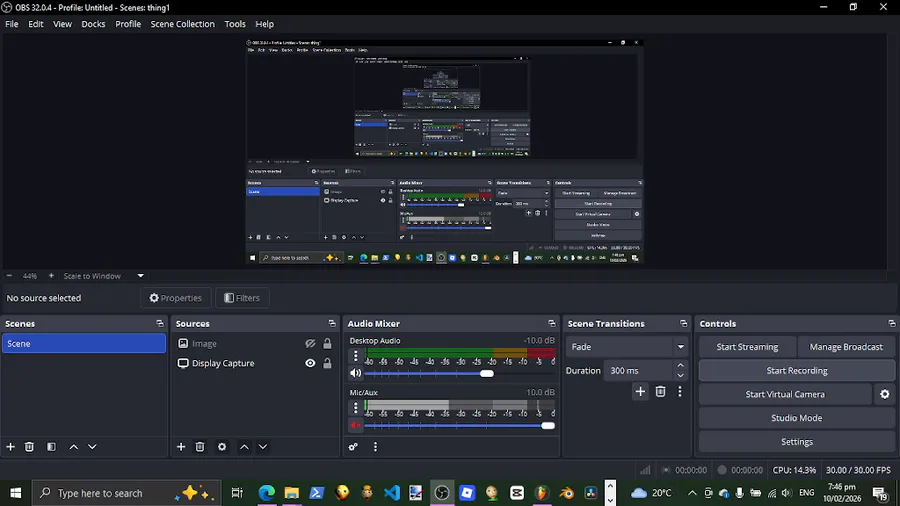Select Scene in Scenes list

click(x=84, y=344)
